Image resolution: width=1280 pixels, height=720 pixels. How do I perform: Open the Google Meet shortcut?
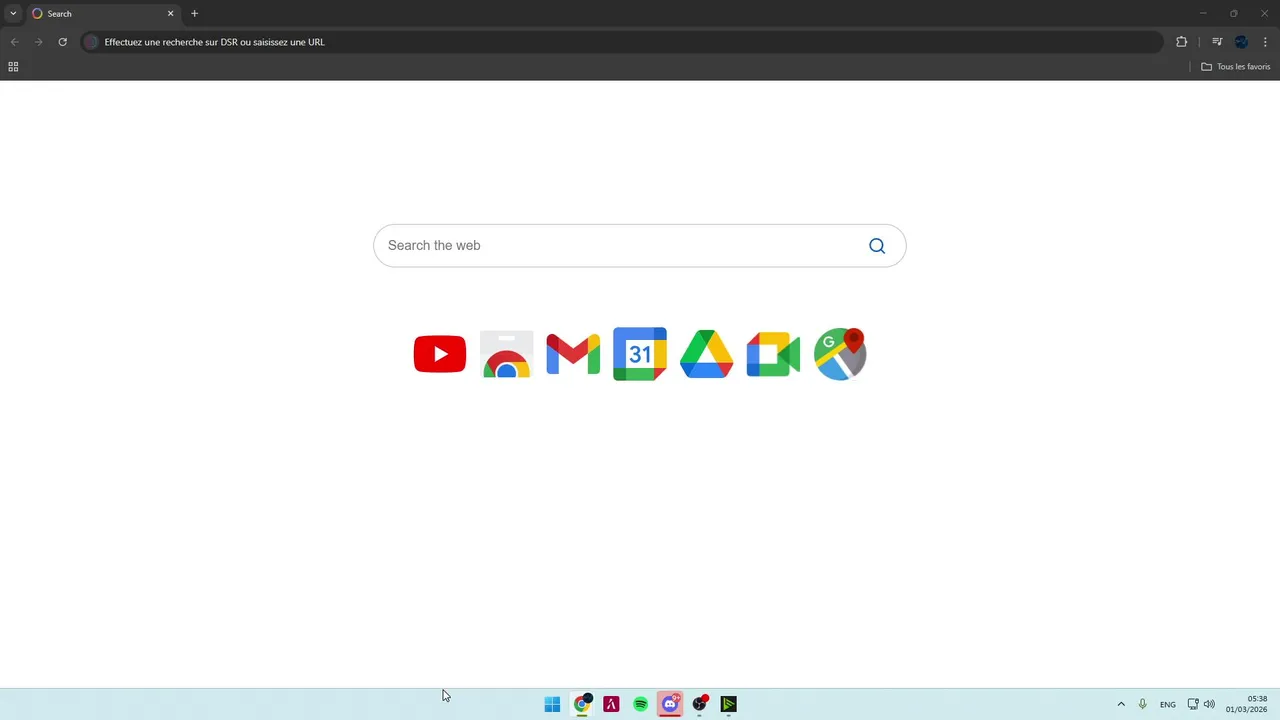click(773, 354)
